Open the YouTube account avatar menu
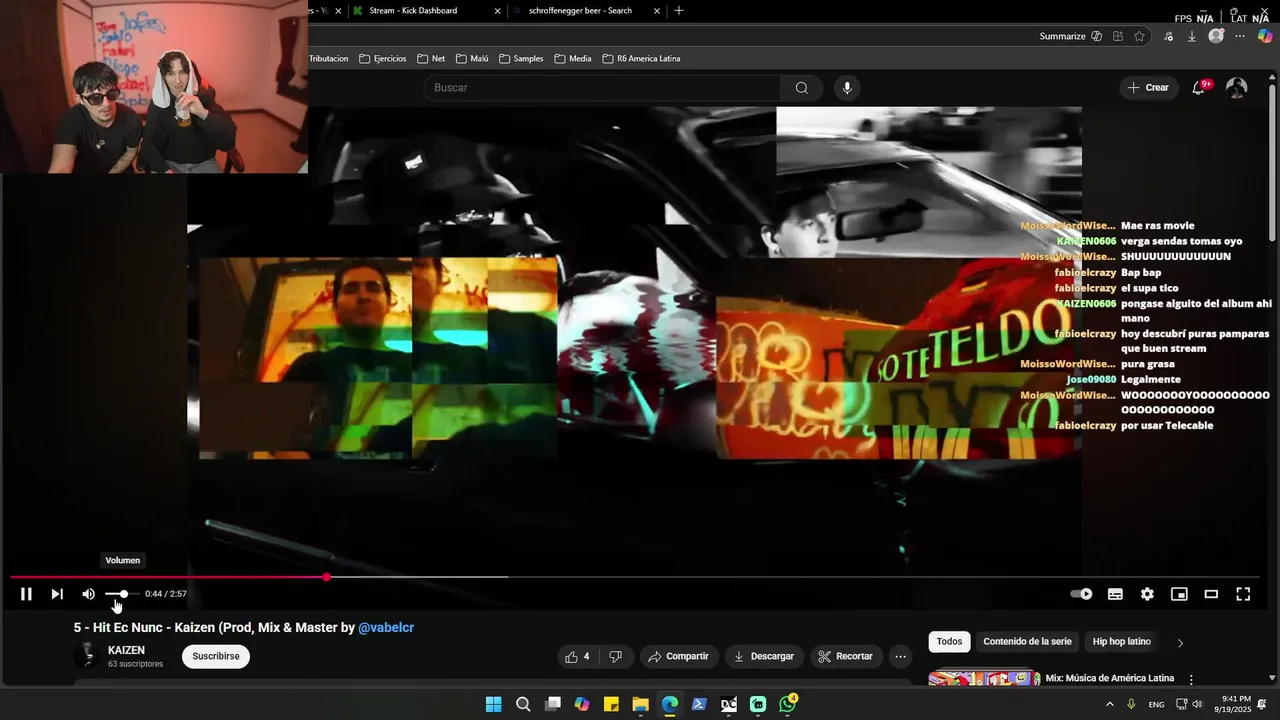The width and height of the screenshot is (1280, 720). (x=1237, y=88)
